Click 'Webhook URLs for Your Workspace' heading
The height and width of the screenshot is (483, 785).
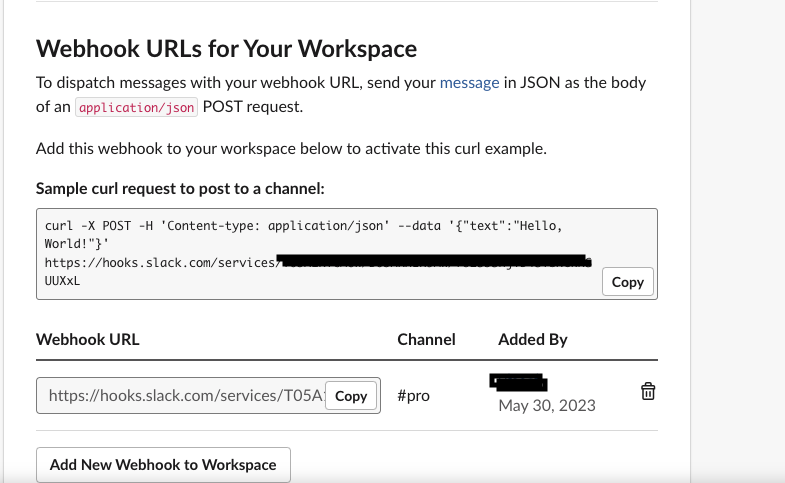click(x=226, y=49)
